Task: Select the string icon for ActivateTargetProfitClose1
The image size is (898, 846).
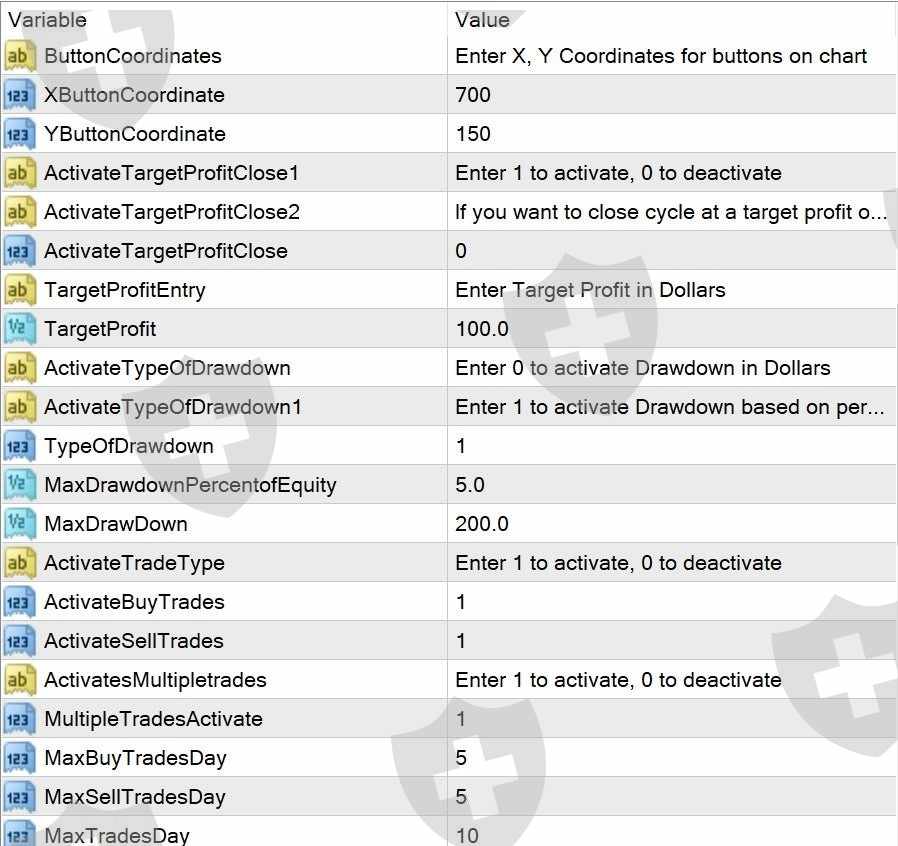Action: point(19,173)
